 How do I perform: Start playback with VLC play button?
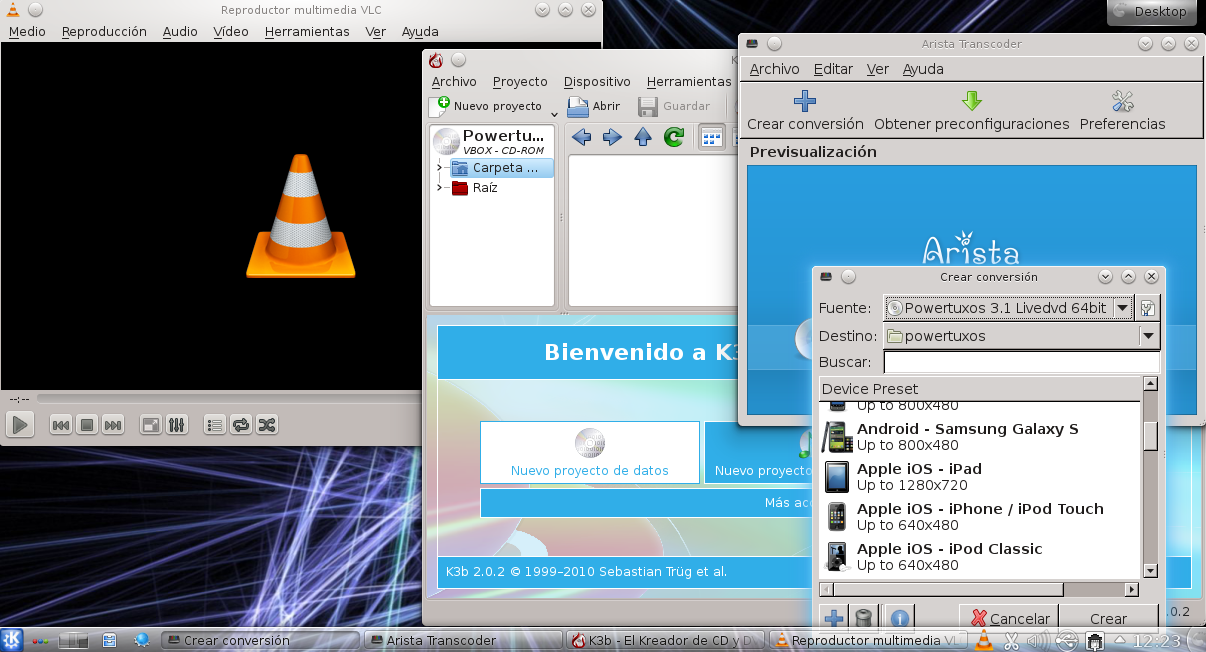(19, 425)
